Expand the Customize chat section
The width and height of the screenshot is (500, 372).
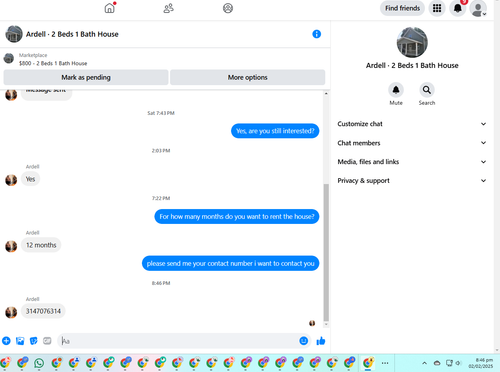pyautogui.click(x=412, y=124)
